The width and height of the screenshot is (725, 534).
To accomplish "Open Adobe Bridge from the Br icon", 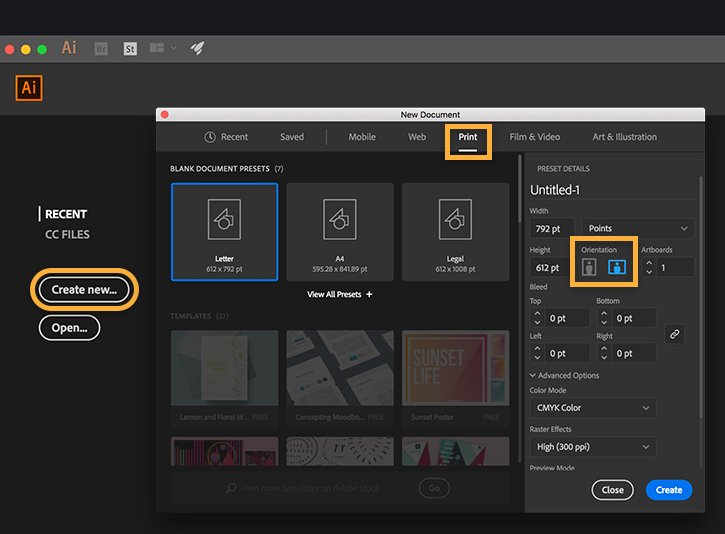I will click(101, 49).
